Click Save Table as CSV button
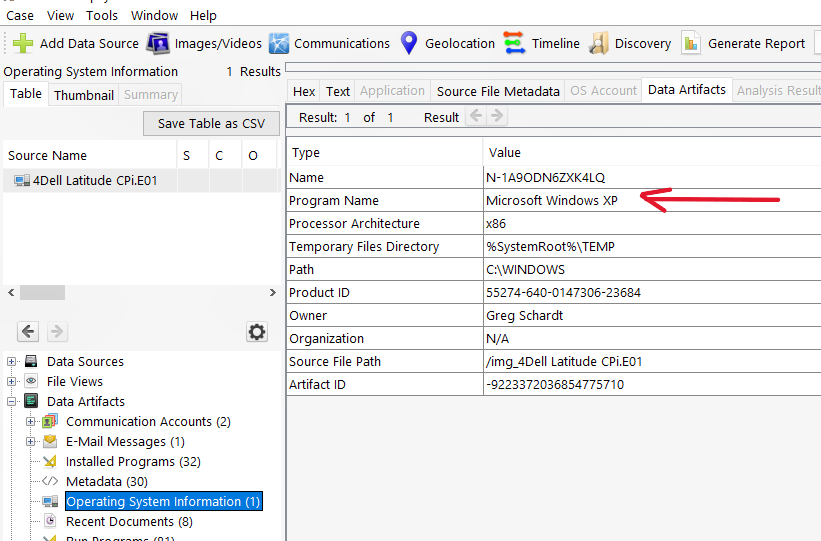 211,123
